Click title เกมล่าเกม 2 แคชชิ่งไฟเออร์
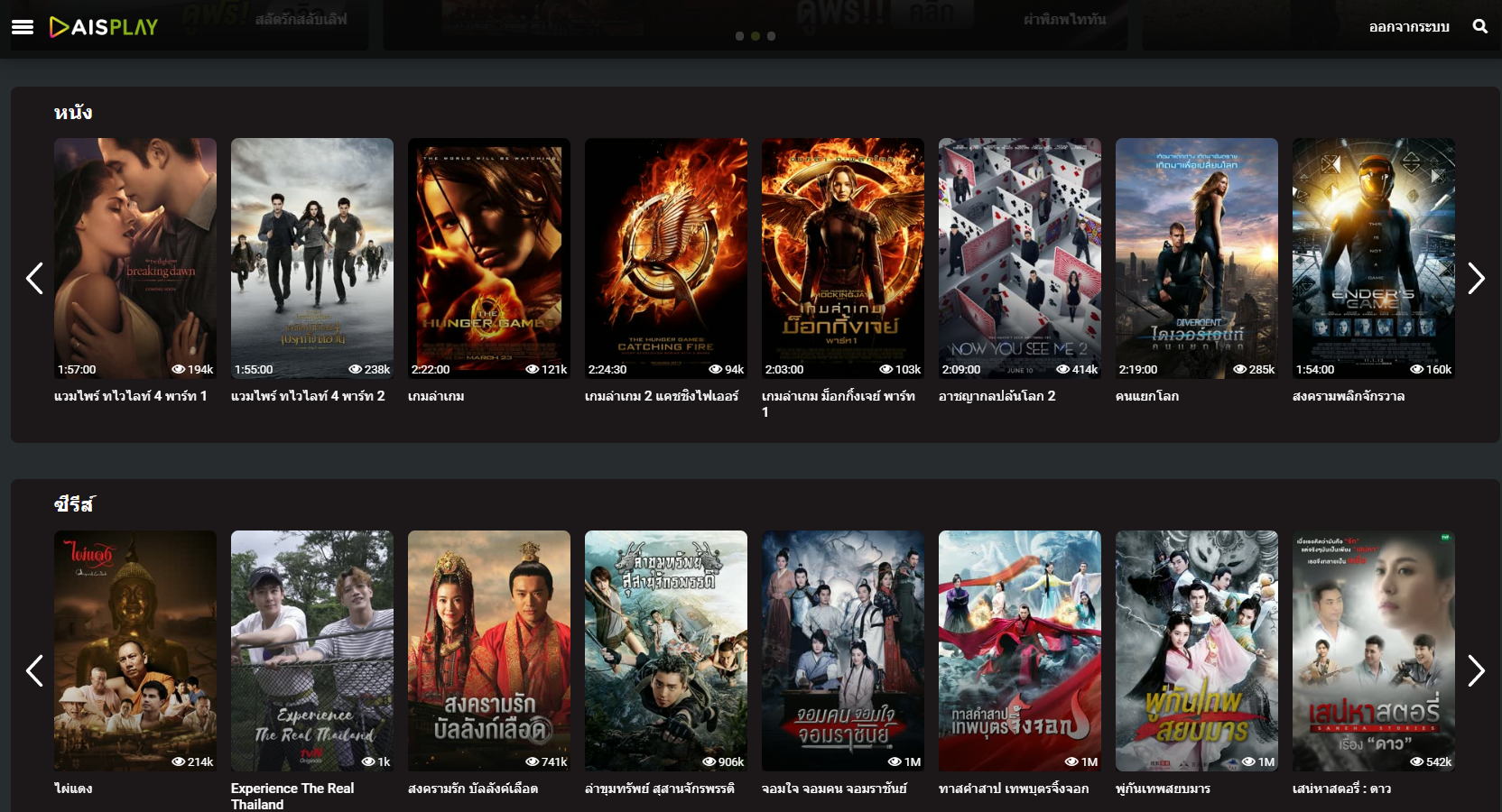Image resolution: width=1502 pixels, height=812 pixels. click(x=662, y=396)
